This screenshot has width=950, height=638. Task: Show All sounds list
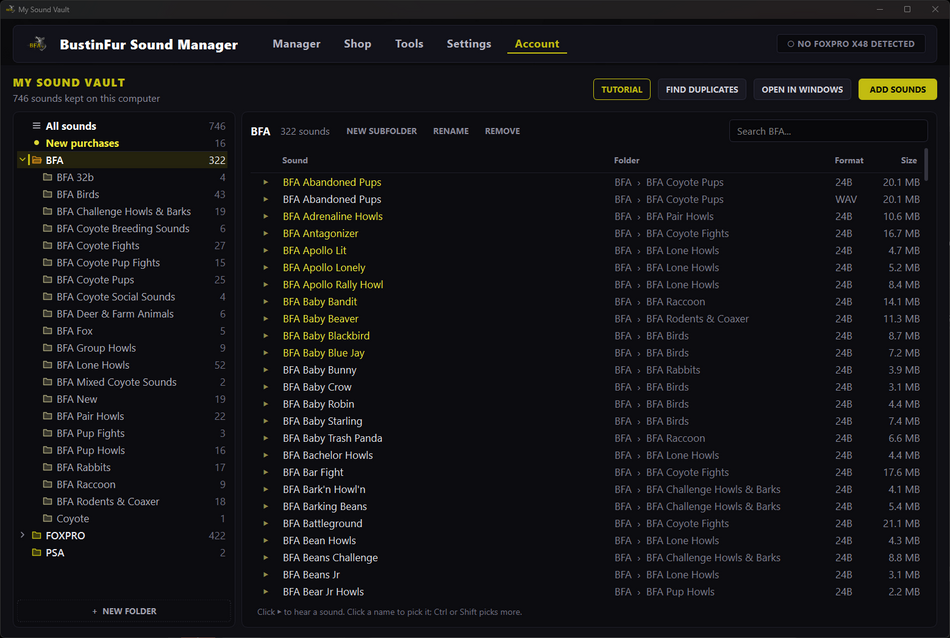pos(124,126)
